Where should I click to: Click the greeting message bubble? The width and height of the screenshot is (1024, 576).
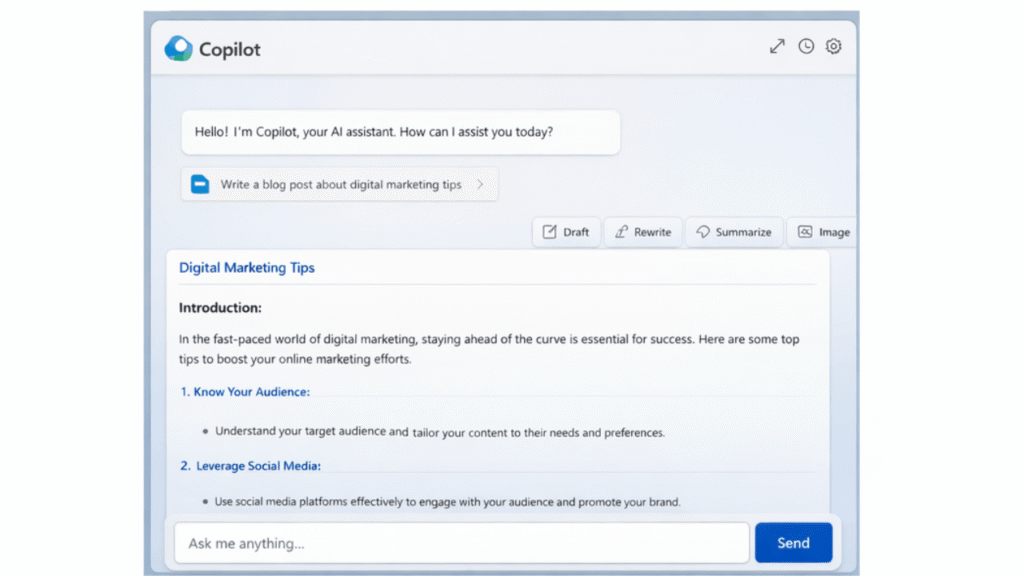click(x=399, y=131)
